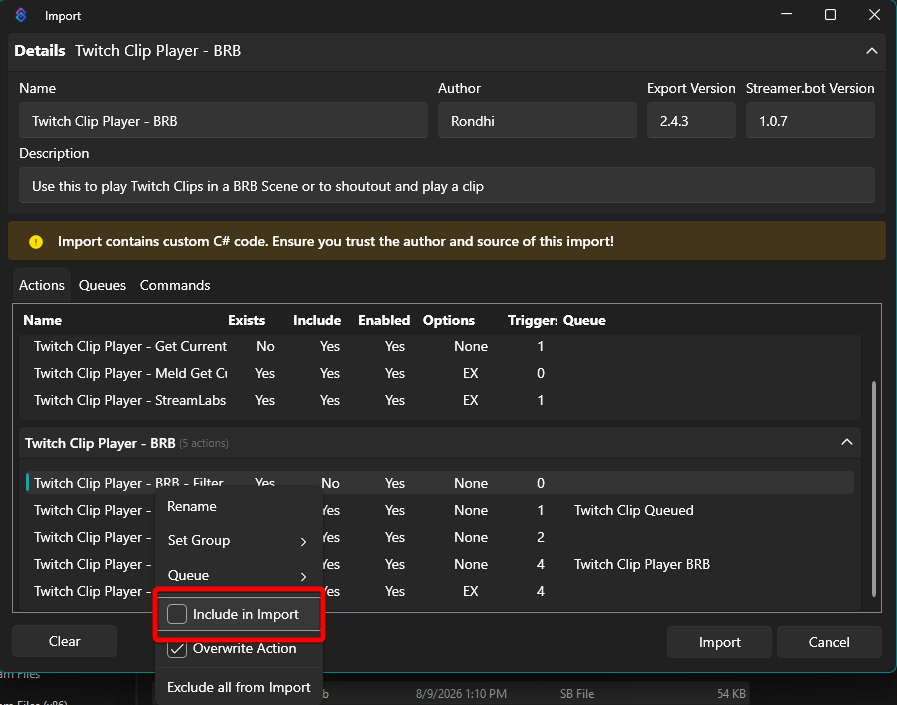Click the Triggers column header

coord(532,320)
